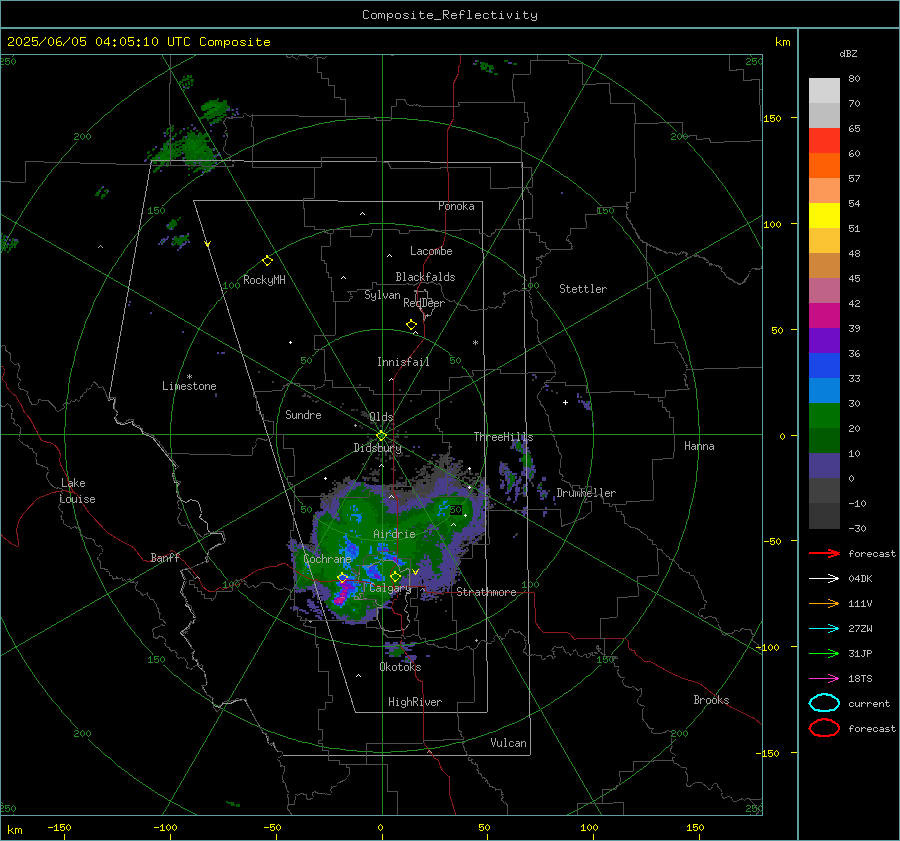Viewport: 900px width, 841px height.
Task: Pick the red swatch below 65 dBZ
Action: [x=824, y=141]
